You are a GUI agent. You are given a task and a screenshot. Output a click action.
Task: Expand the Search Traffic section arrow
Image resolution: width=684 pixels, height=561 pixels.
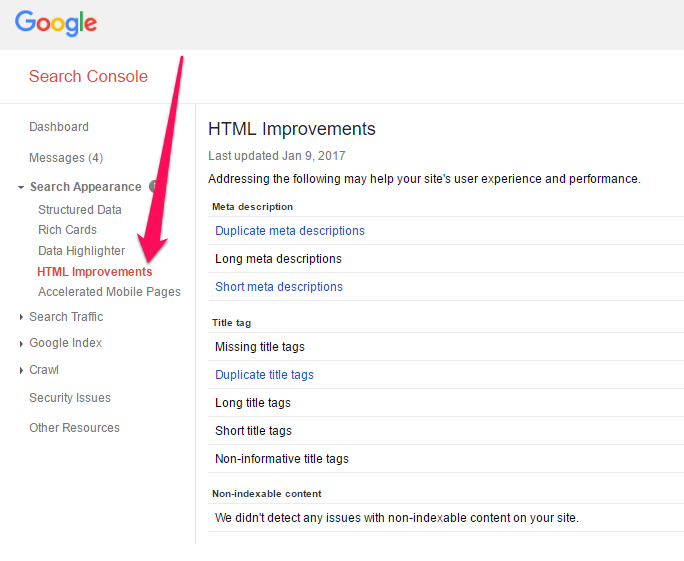point(21,317)
